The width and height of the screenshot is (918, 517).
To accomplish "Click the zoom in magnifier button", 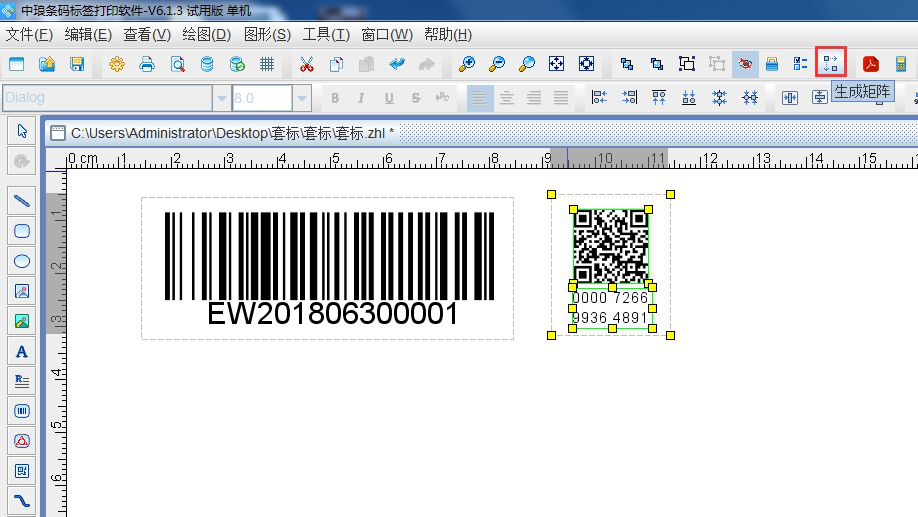I will (x=467, y=64).
